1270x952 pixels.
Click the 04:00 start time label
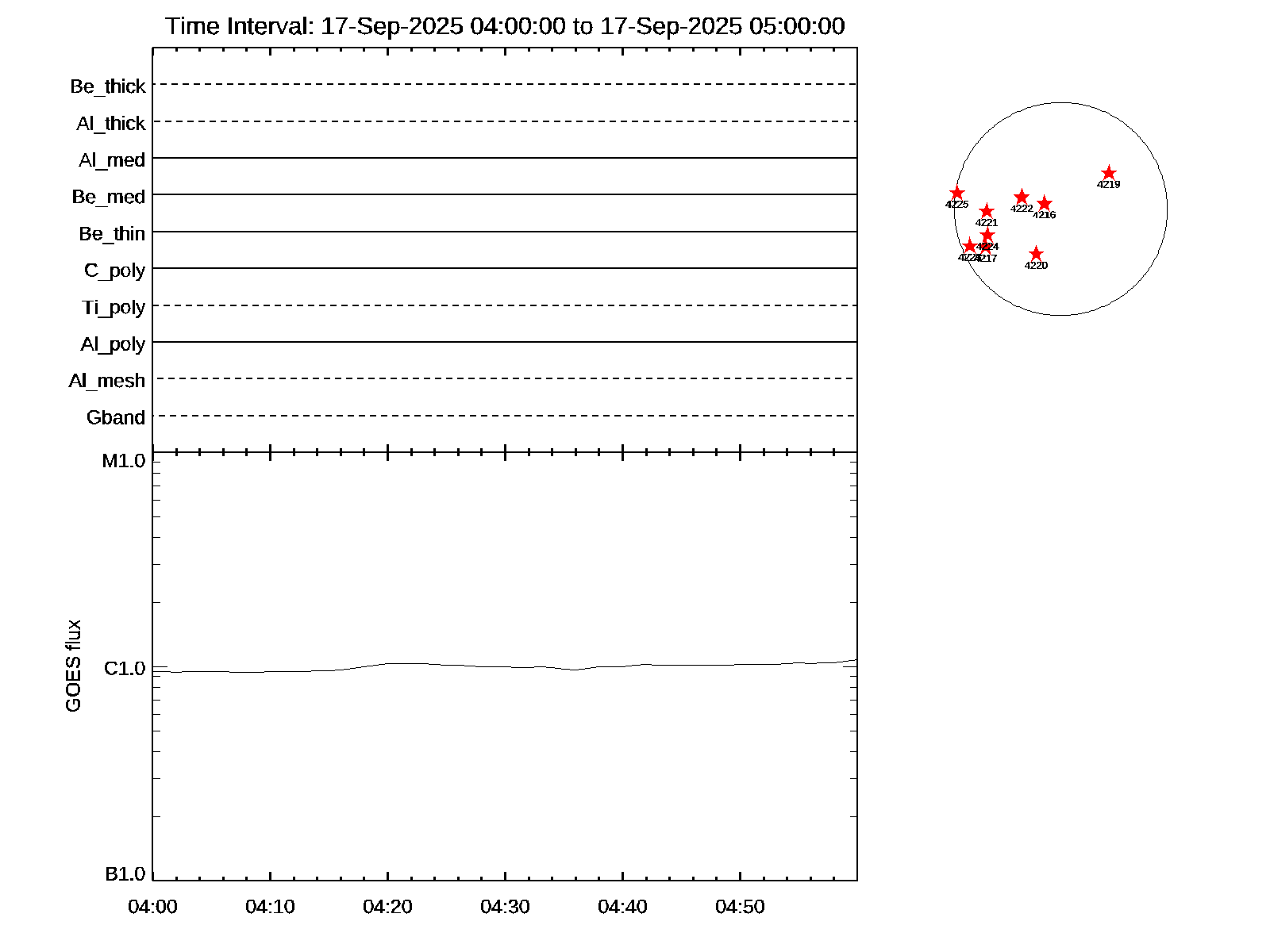[152, 907]
